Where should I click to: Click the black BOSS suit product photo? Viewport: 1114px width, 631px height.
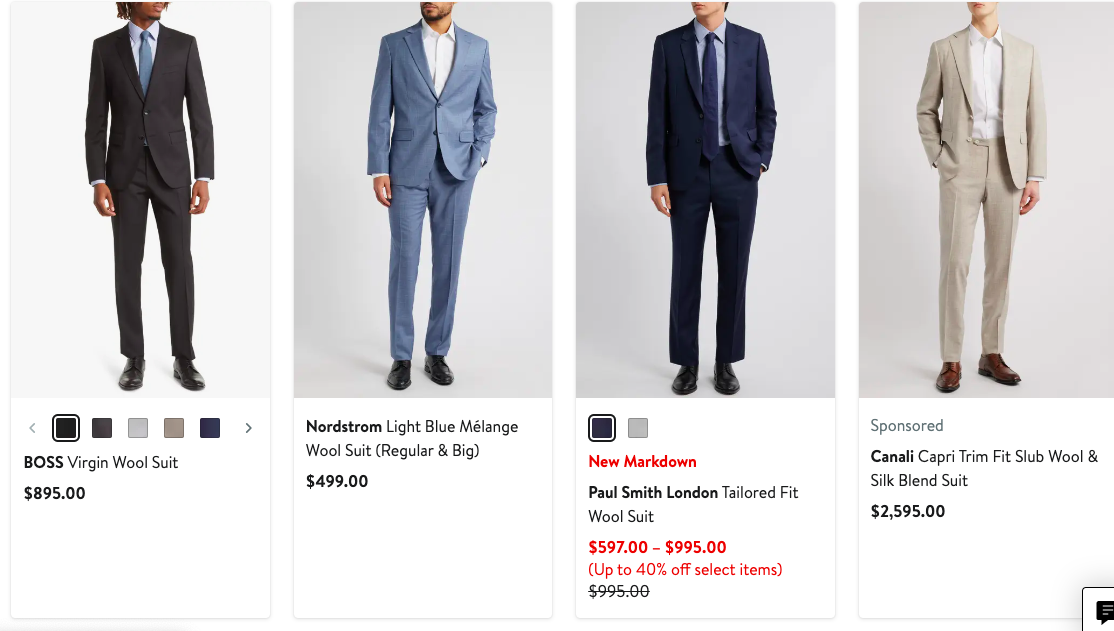[x=141, y=200]
